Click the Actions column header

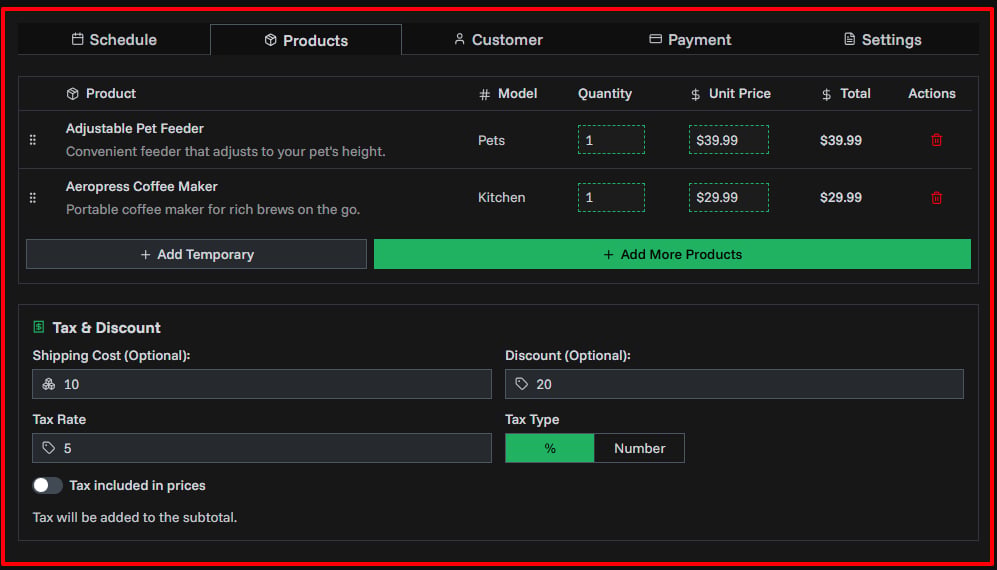(932, 94)
